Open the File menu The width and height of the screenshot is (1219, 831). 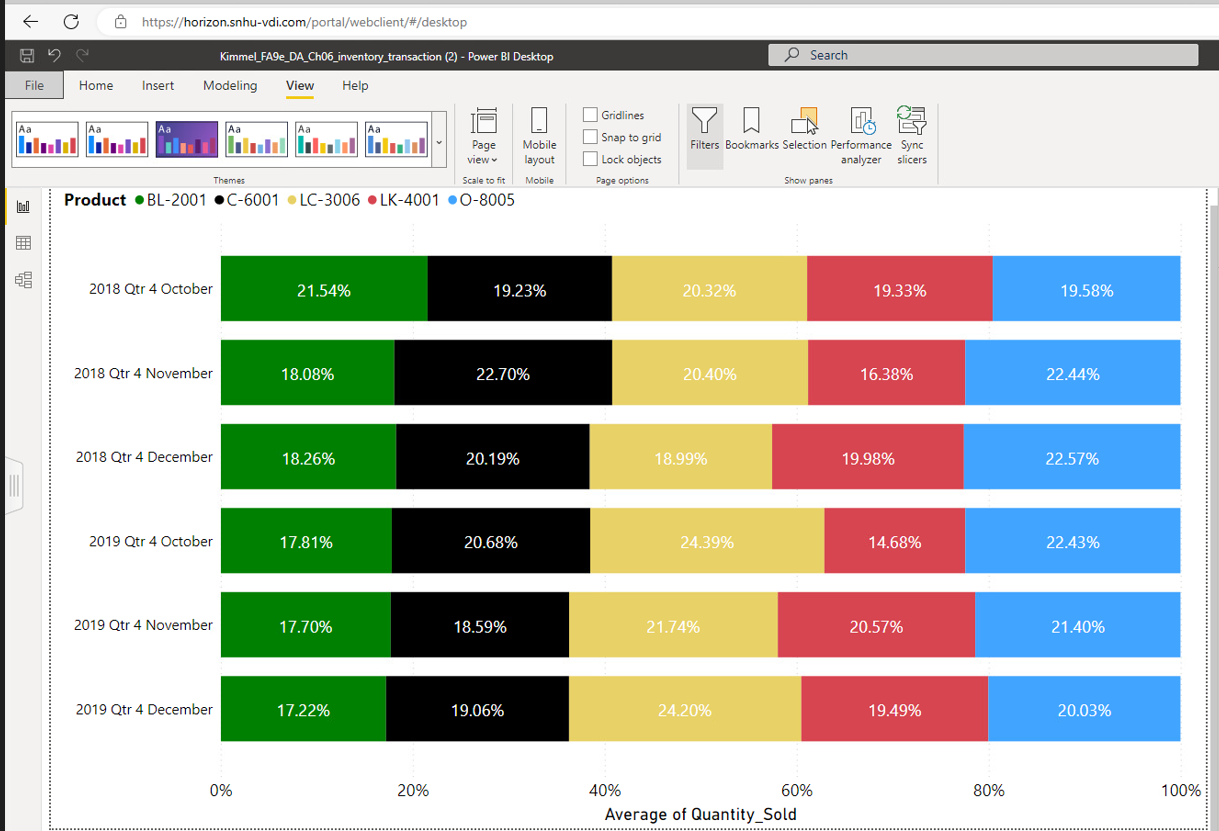33,86
